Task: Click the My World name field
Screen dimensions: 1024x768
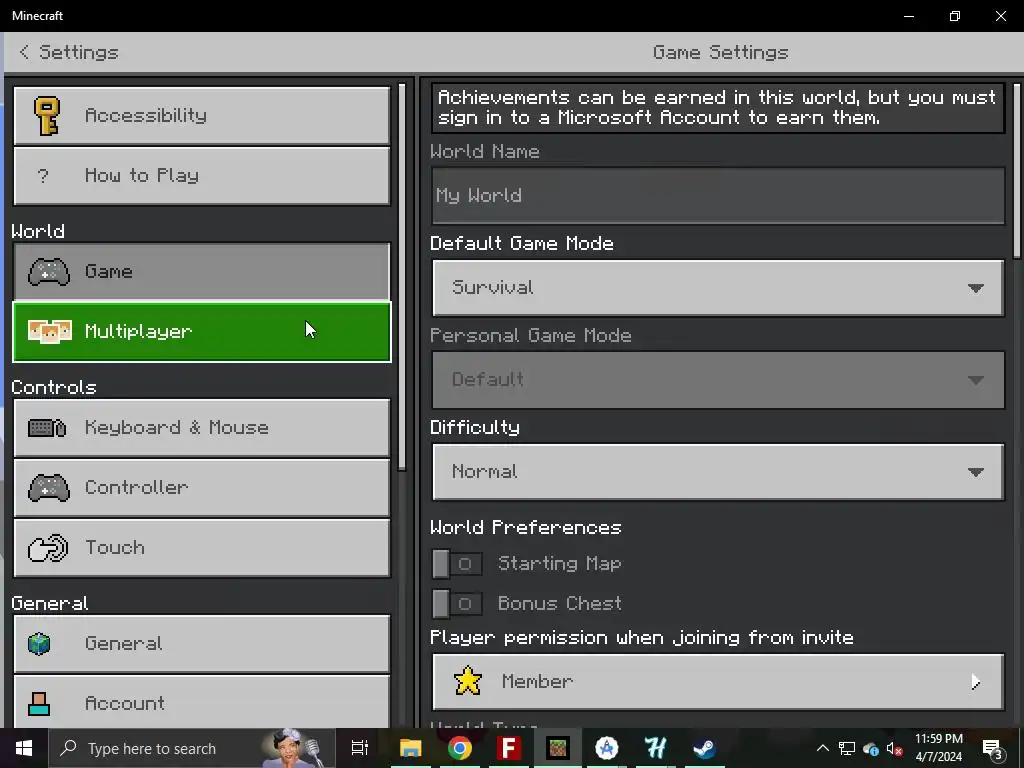Action: tap(718, 196)
